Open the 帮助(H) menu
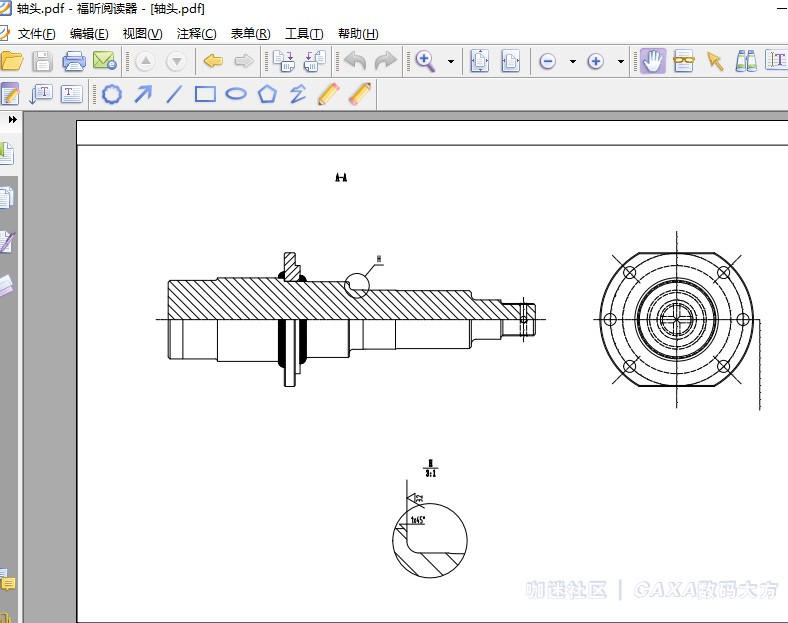 [358, 34]
